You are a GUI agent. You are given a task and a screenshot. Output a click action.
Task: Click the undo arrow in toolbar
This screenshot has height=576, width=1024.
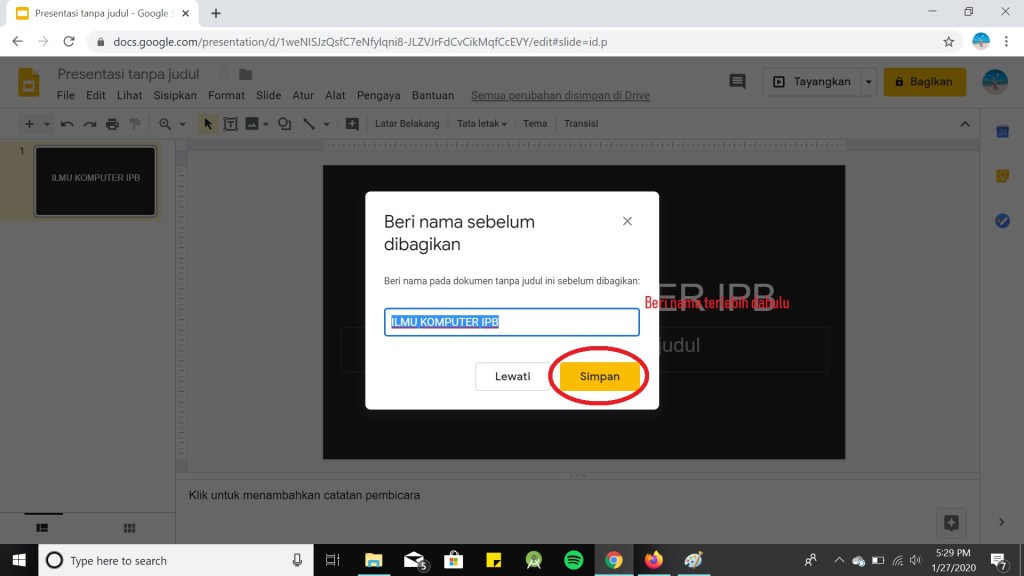coord(67,124)
